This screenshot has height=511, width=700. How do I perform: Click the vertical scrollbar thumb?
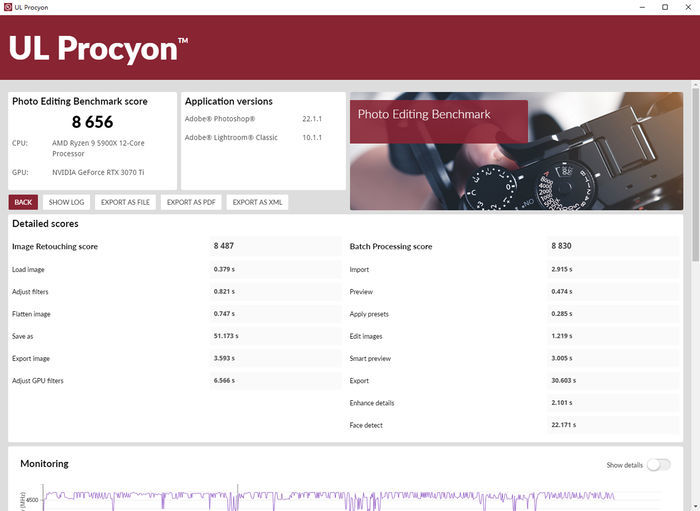coord(696,175)
